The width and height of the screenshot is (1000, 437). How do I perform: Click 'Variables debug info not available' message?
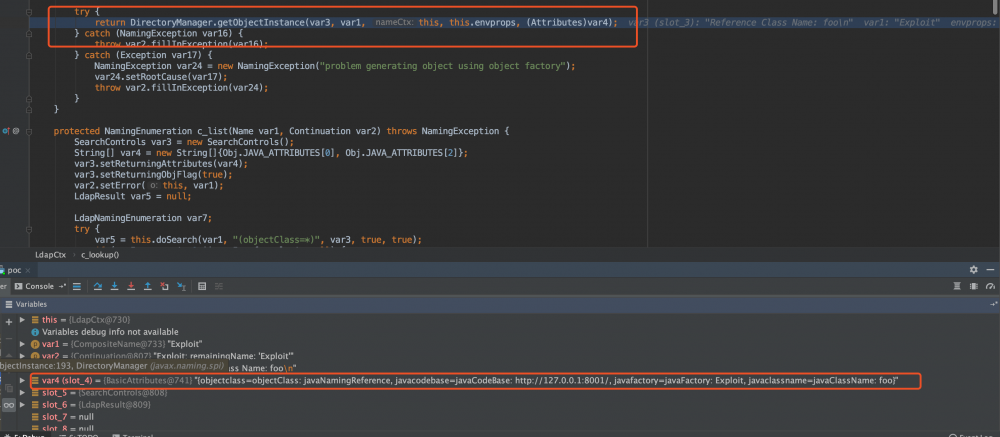pyautogui.click(x=110, y=332)
